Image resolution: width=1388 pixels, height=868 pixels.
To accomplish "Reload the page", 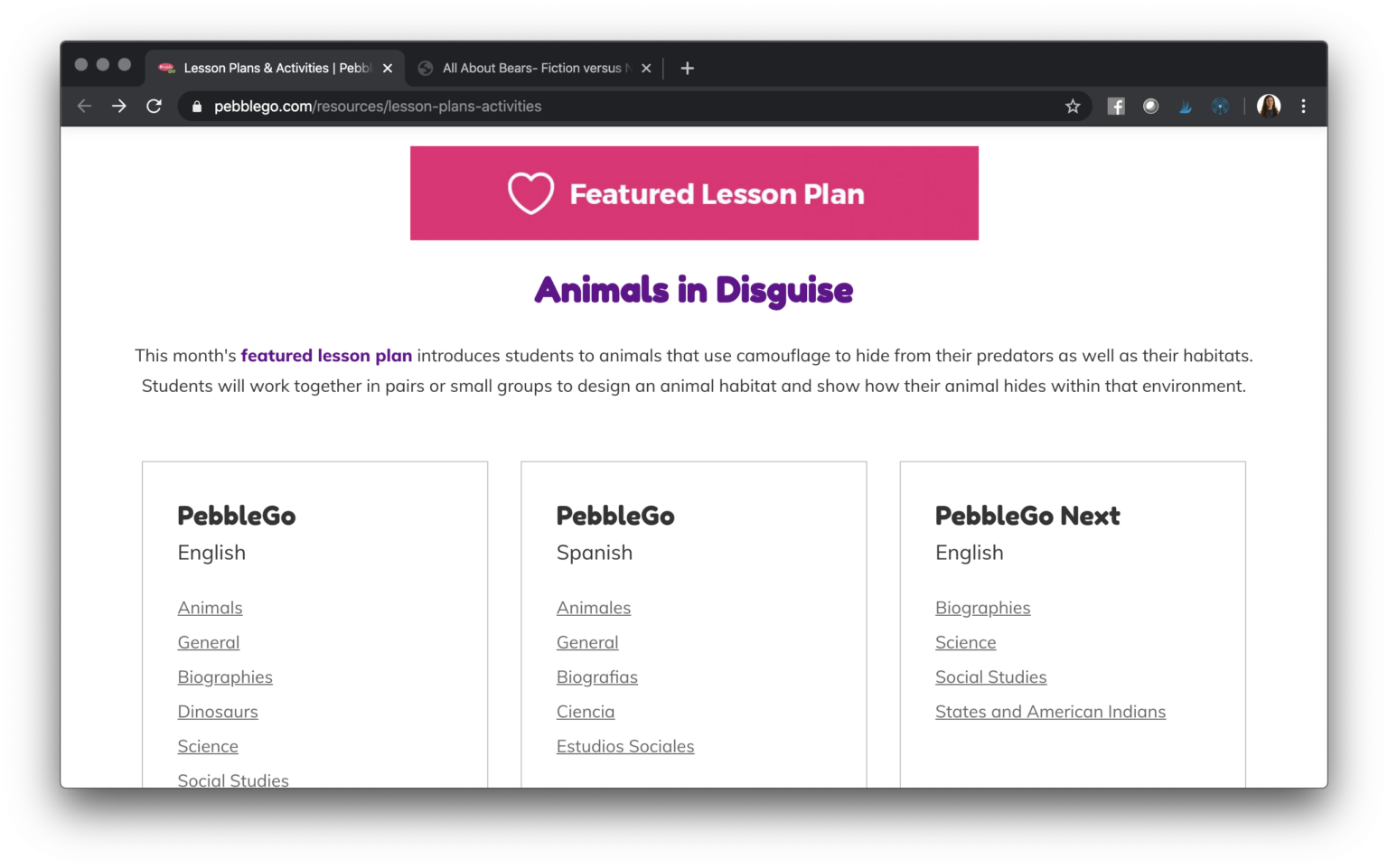I will click(154, 106).
